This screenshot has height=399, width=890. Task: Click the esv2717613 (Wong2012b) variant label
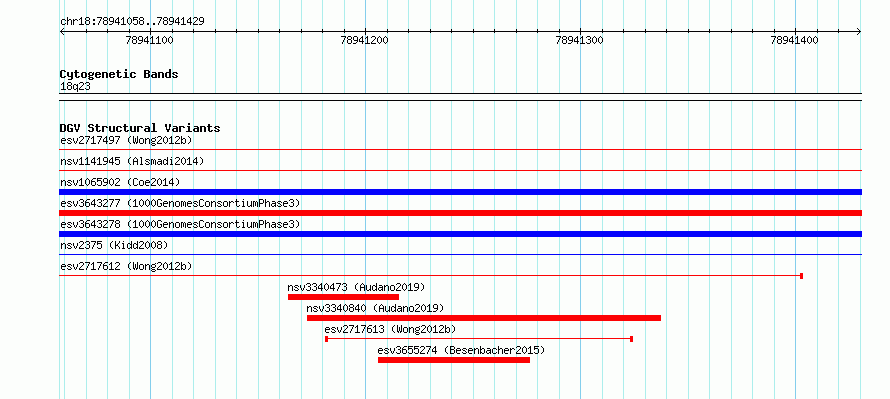pyautogui.click(x=390, y=329)
